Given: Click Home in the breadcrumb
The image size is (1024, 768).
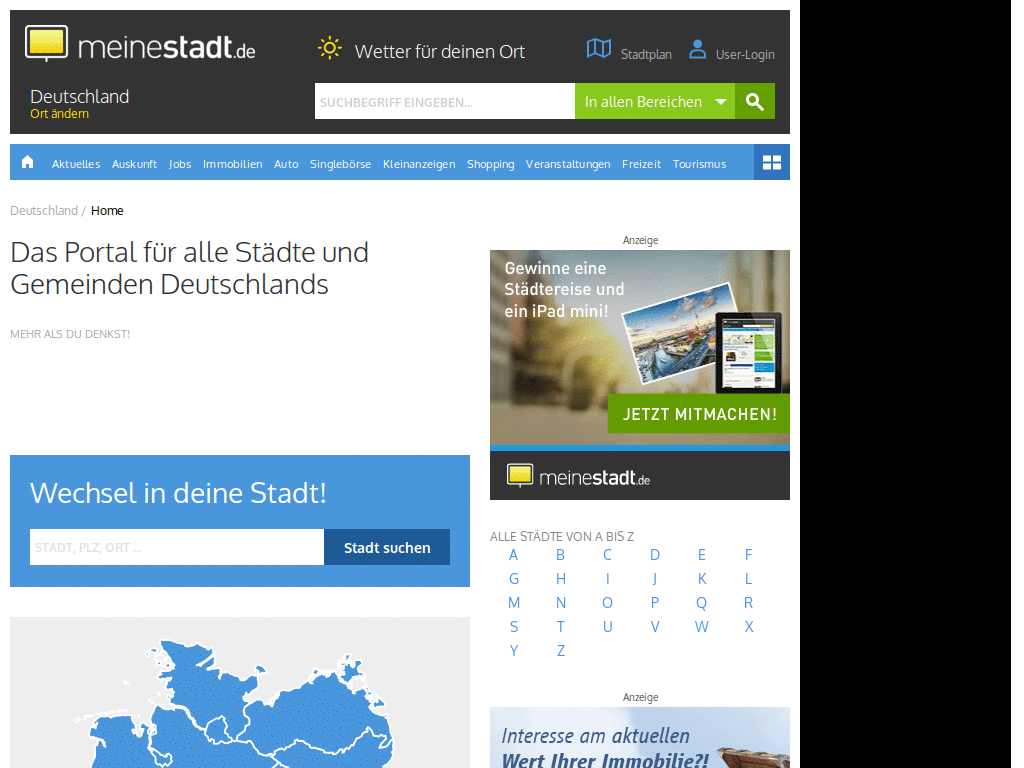Looking at the screenshot, I should tap(107, 210).
